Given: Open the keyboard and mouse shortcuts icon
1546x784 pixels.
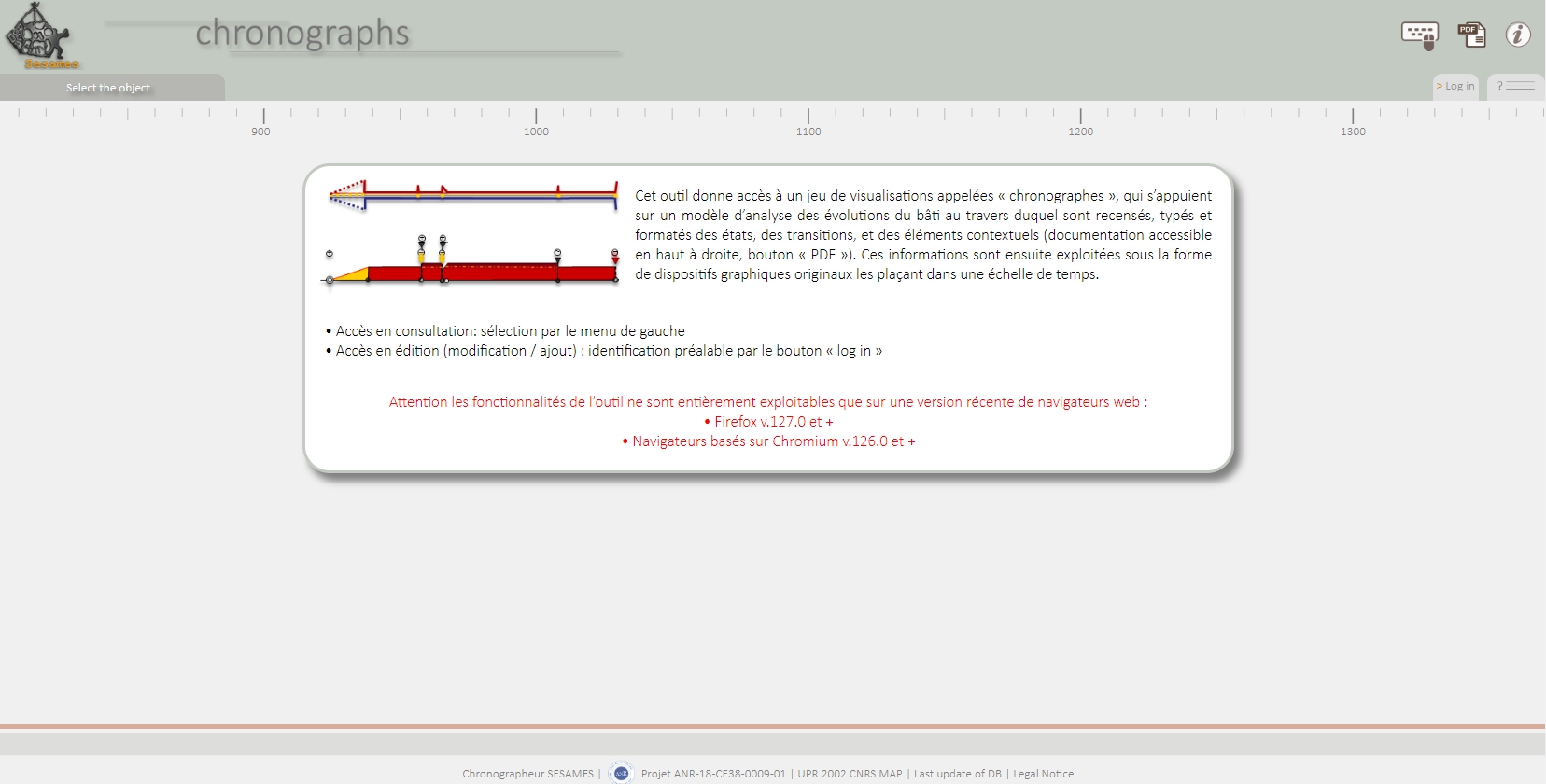Looking at the screenshot, I should [x=1420, y=35].
